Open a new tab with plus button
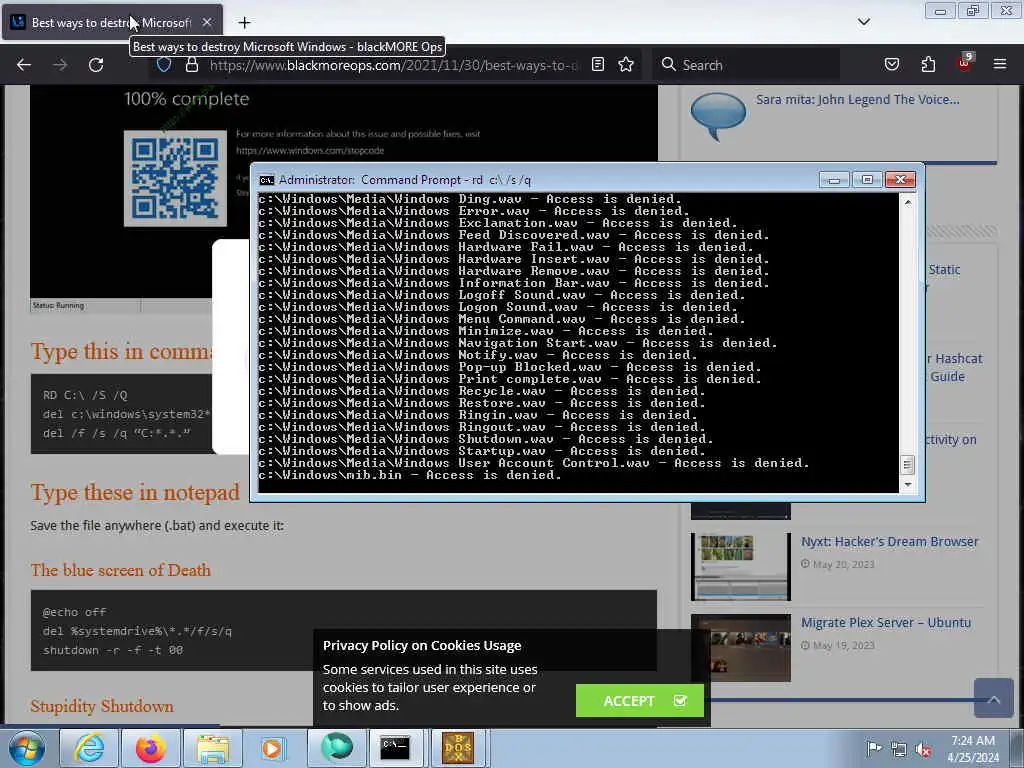1024x768 pixels. [244, 23]
